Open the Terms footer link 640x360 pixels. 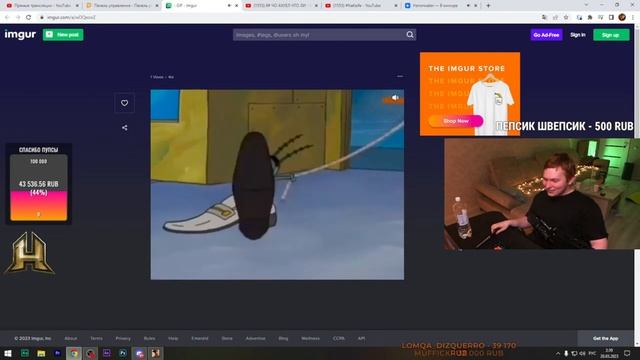96,338
